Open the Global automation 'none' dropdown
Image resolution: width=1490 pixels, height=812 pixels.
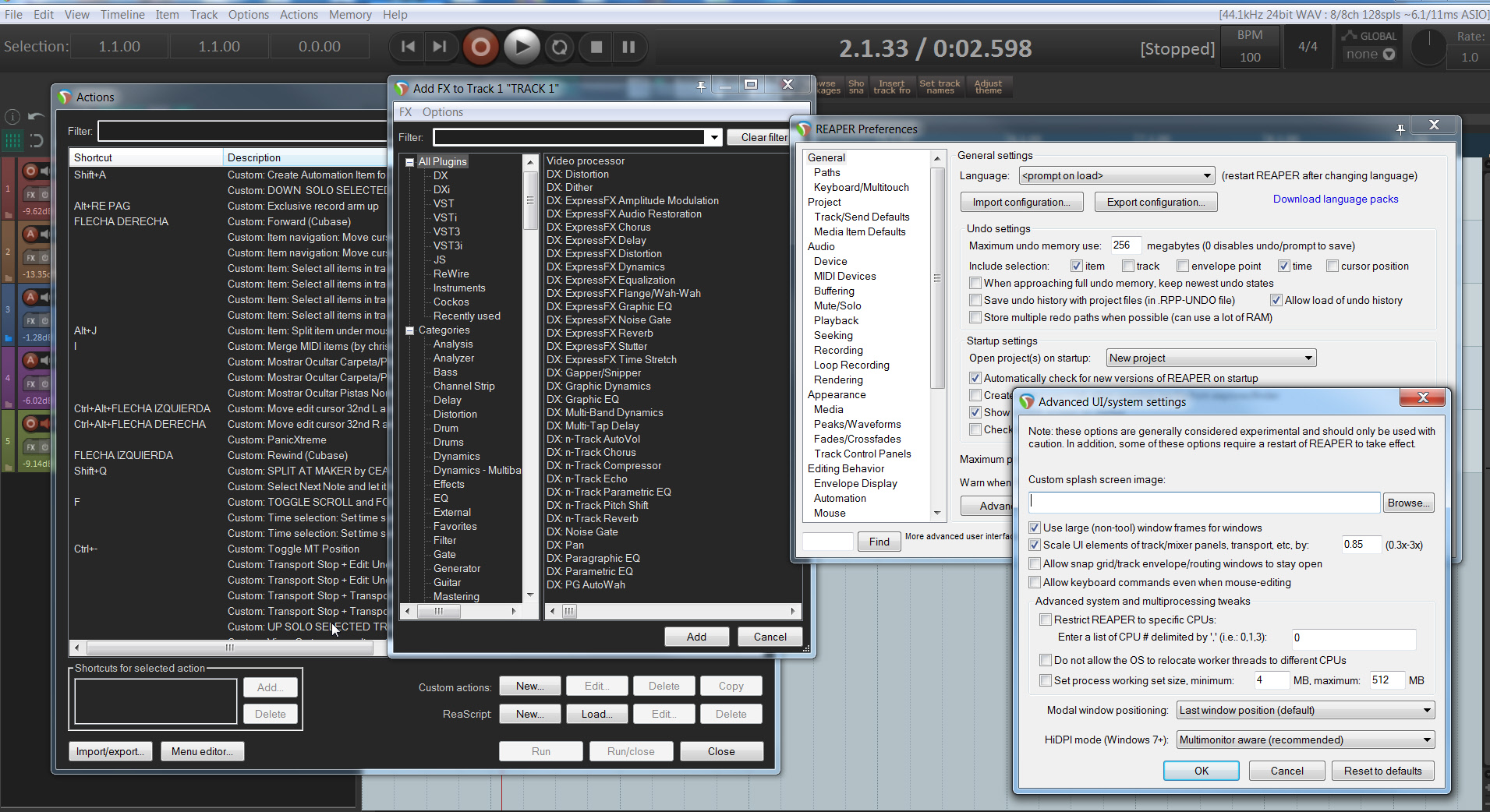click(x=1370, y=55)
